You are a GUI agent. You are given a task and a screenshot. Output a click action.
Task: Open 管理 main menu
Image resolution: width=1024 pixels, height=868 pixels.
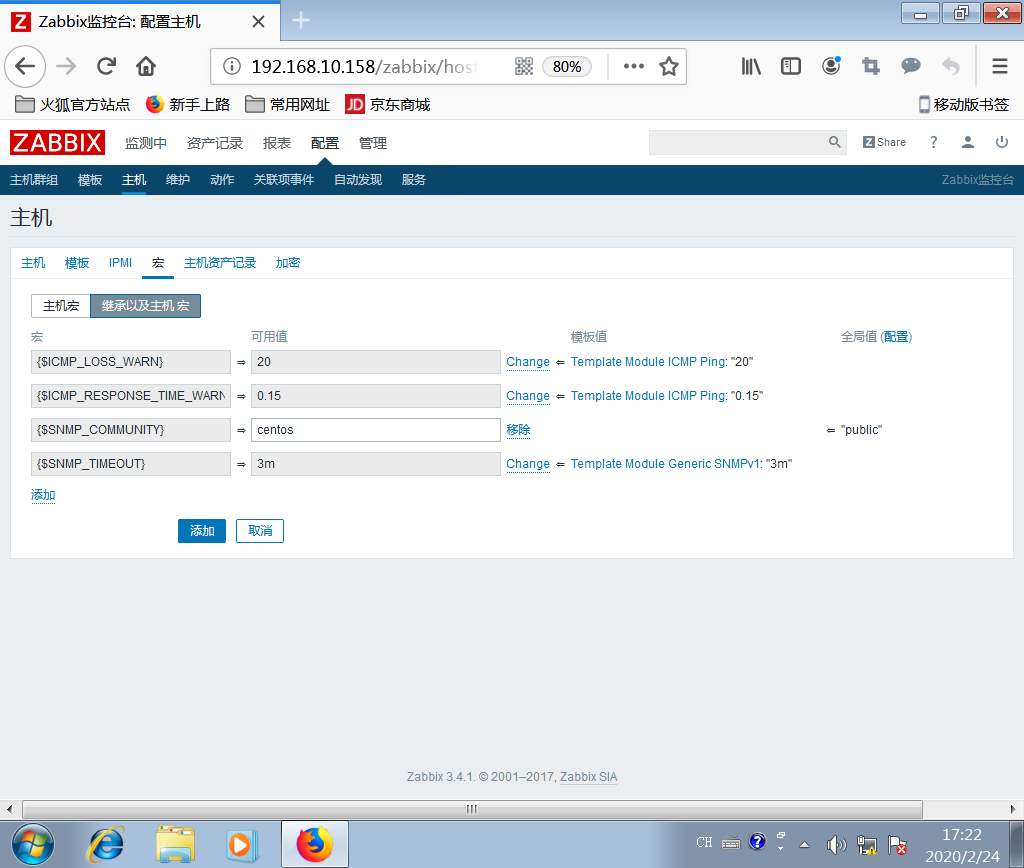click(x=373, y=143)
